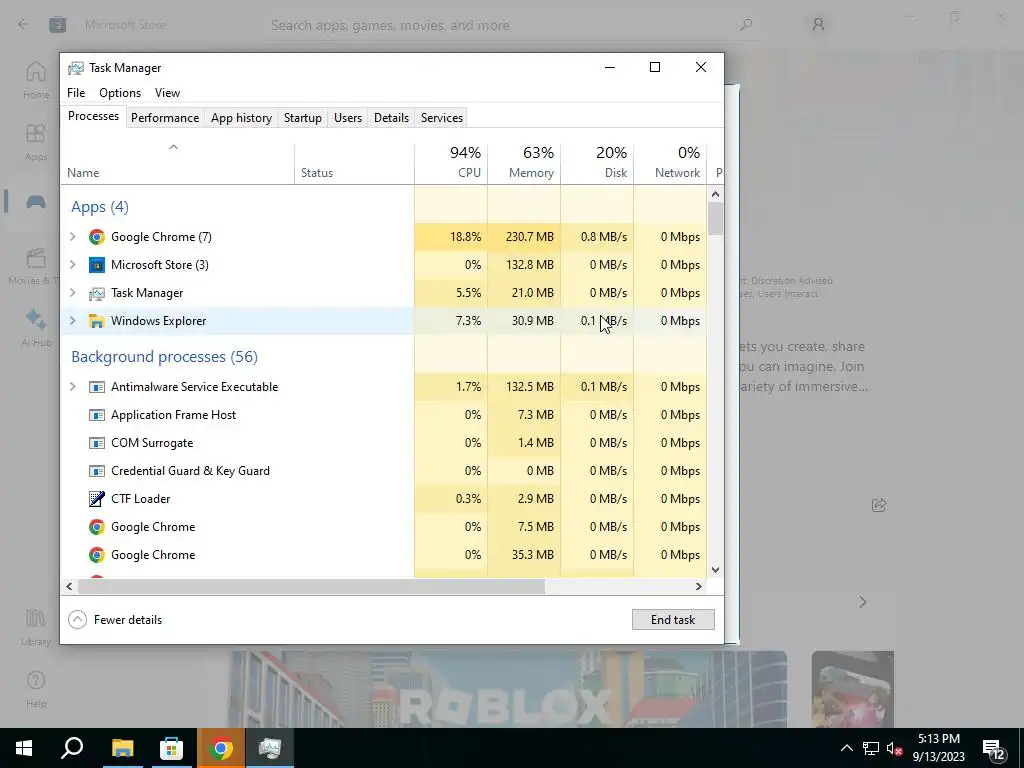Open the Options menu

pyautogui.click(x=120, y=93)
